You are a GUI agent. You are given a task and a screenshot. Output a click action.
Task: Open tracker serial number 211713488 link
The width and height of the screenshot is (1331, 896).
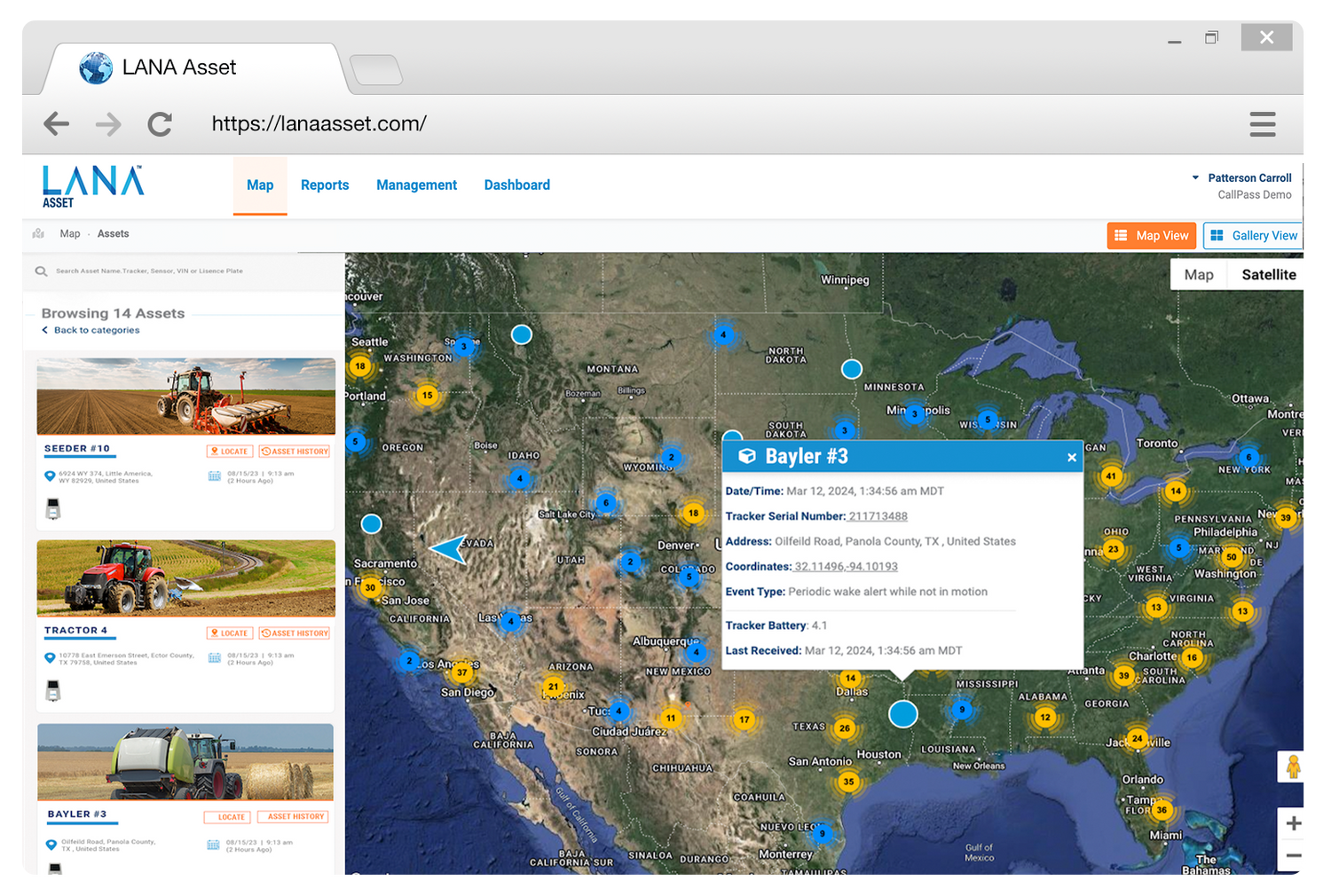click(877, 516)
